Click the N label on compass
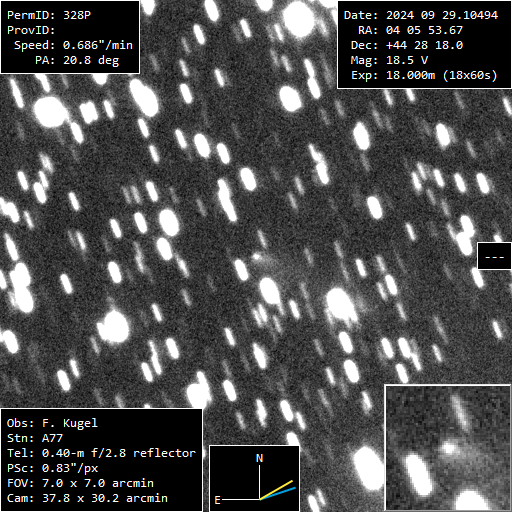Image resolution: width=512 pixels, height=512 pixels. [259, 458]
